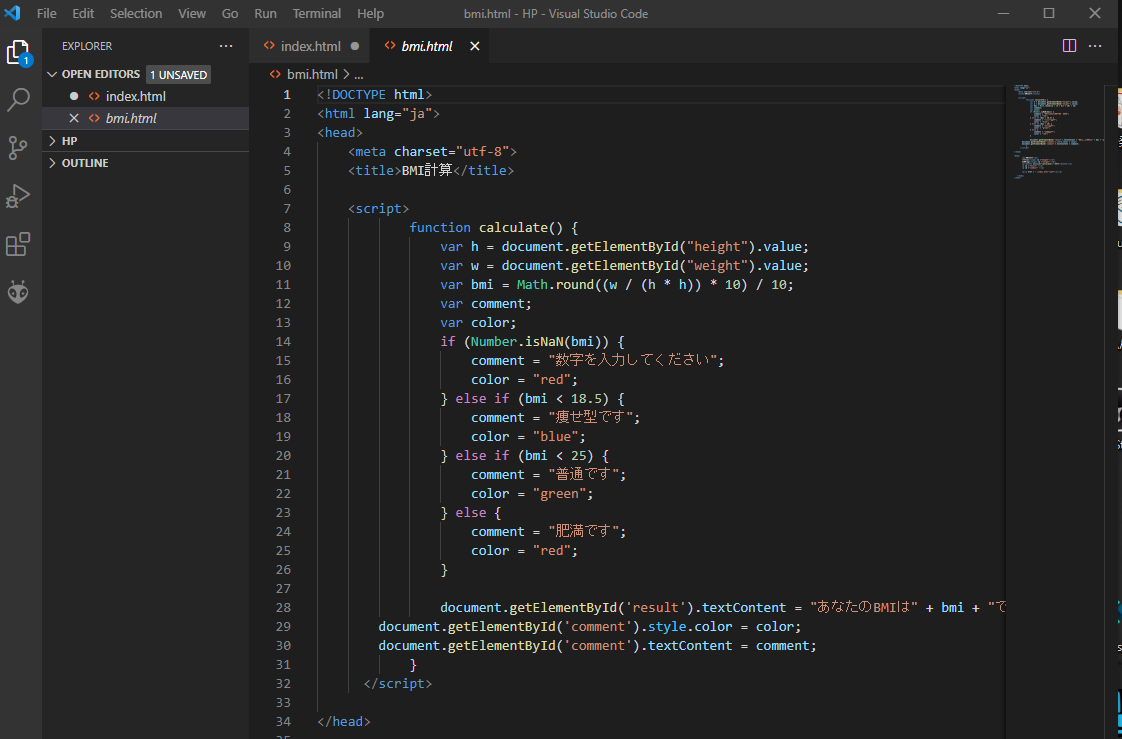
Task: Open the Run and Debug view
Action: 20,195
